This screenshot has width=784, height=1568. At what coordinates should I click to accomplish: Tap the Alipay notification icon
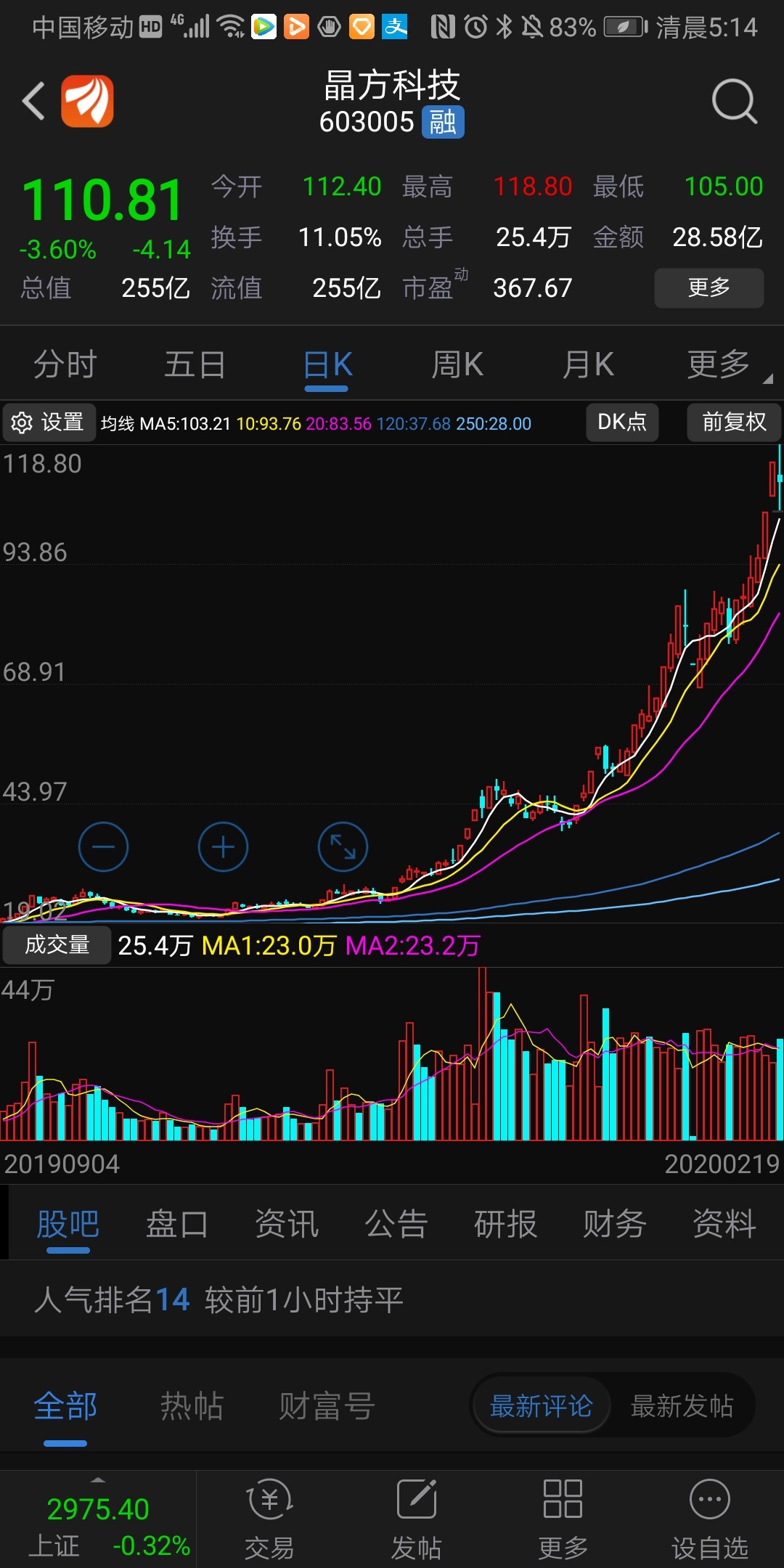(395, 27)
